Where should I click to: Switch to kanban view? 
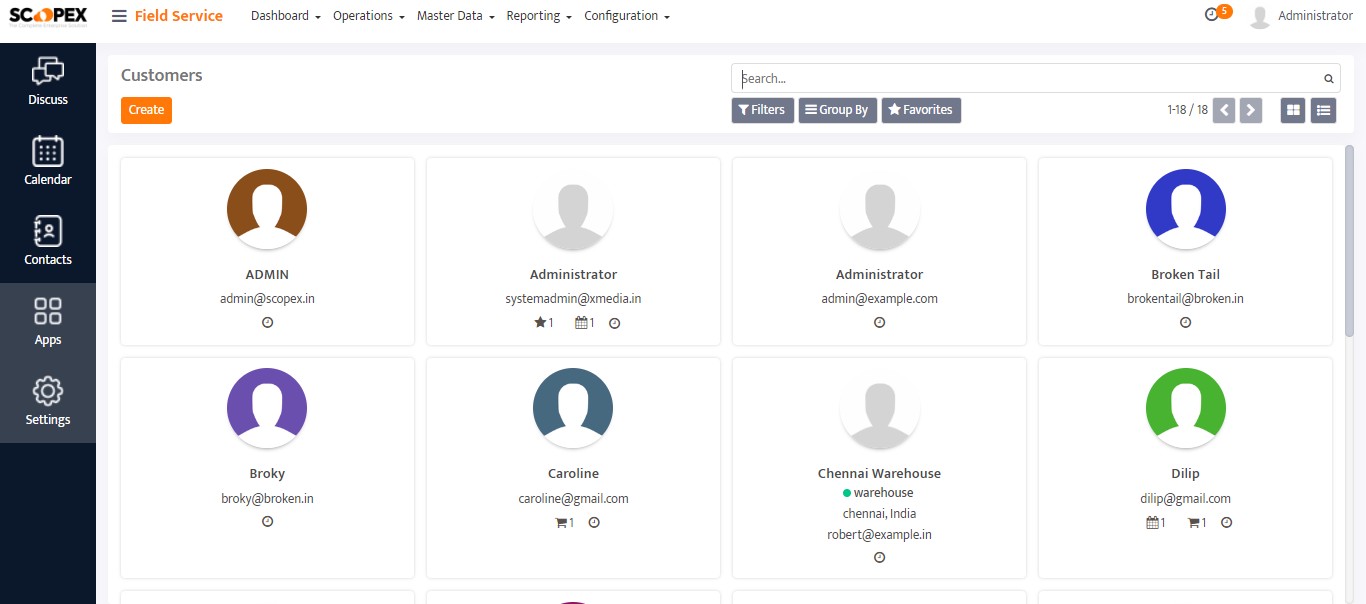[1294, 110]
